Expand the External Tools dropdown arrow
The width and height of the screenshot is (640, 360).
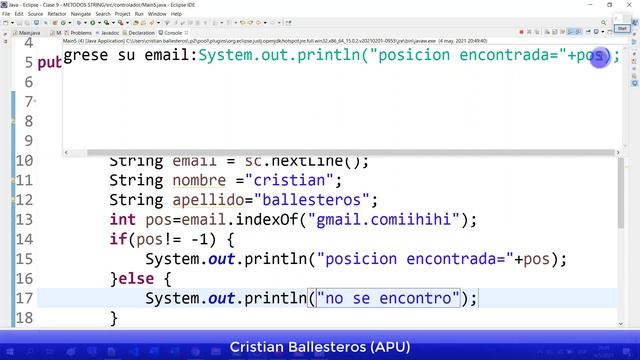tap(127, 23)
